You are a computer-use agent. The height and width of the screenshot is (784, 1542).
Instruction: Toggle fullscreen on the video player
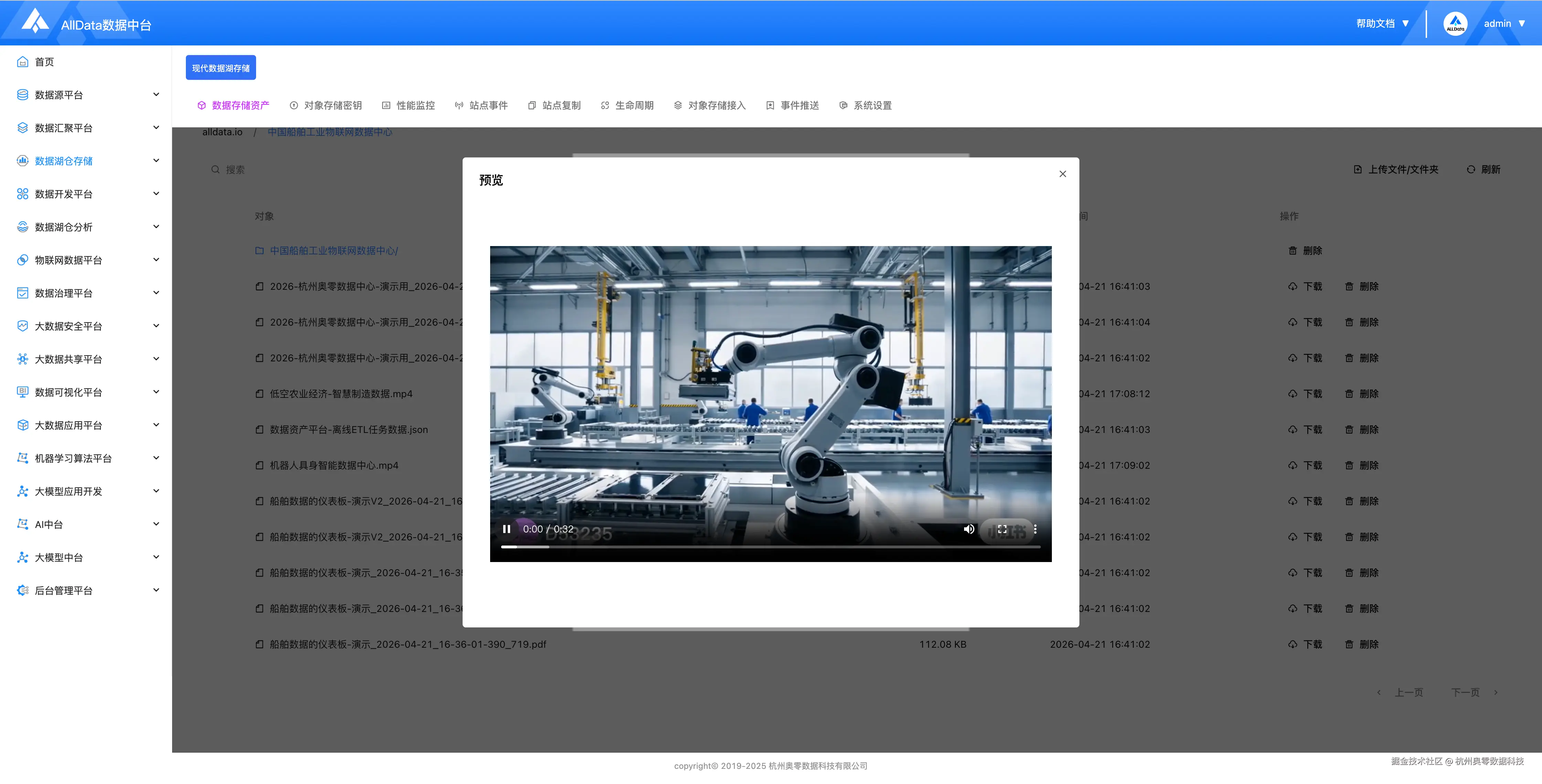point(1002,529)
